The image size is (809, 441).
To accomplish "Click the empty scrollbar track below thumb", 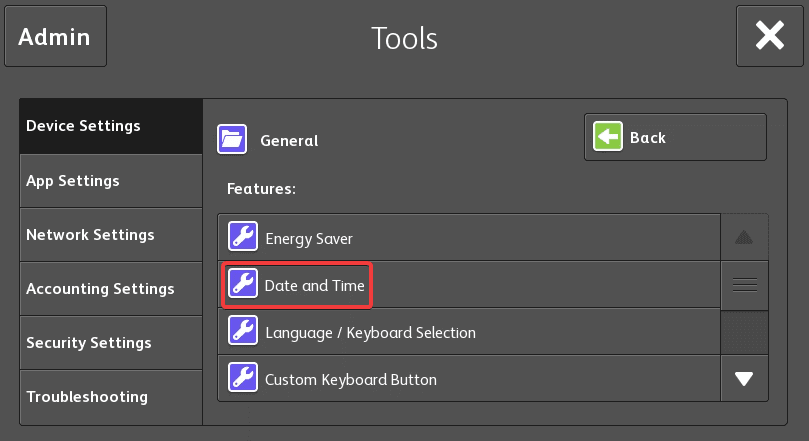I will point(744,332).
